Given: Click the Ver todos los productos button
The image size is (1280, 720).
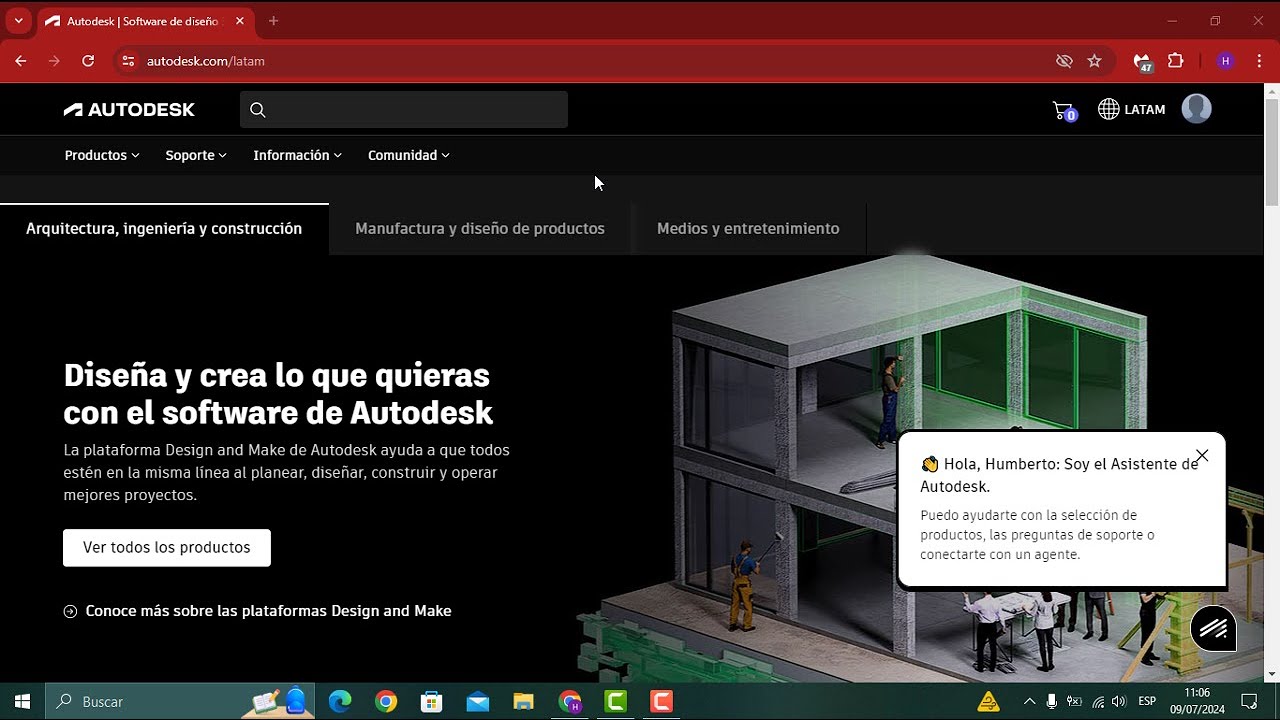Looking at the screenshot, I should pos(167,548).
